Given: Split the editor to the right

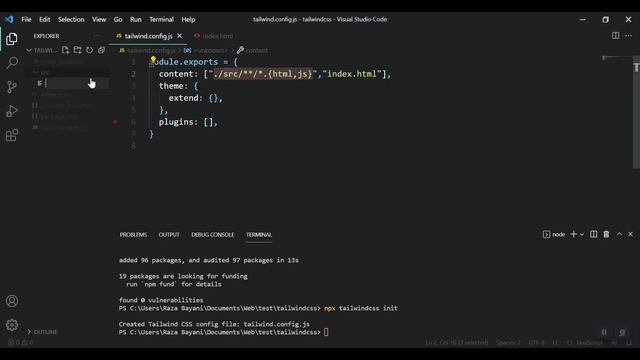Looking at the screenshot, I should tap(616, 36).
